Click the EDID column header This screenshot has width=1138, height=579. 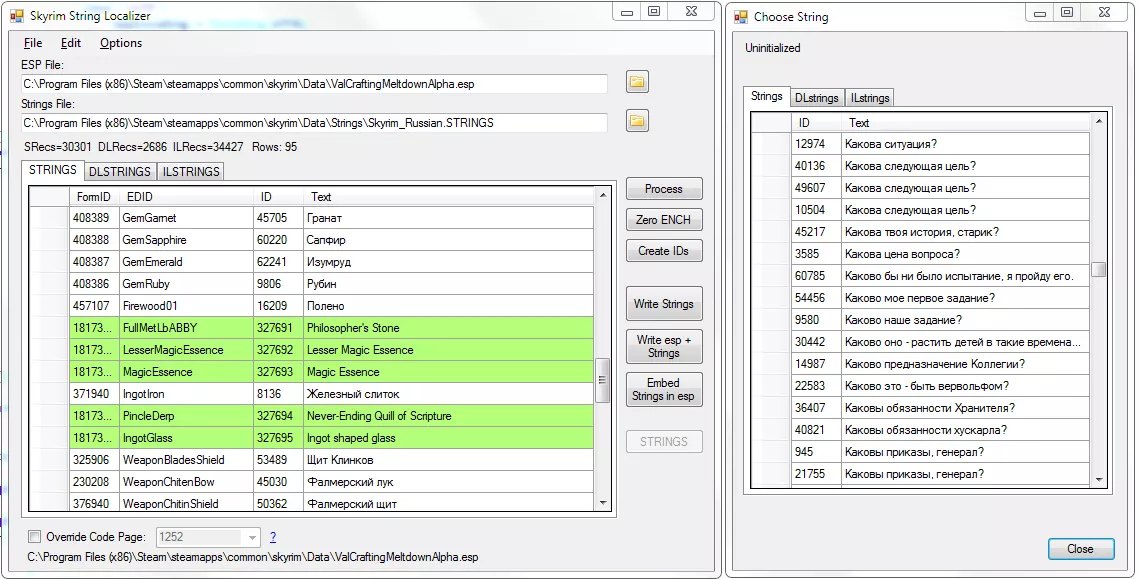coord(187,197)
